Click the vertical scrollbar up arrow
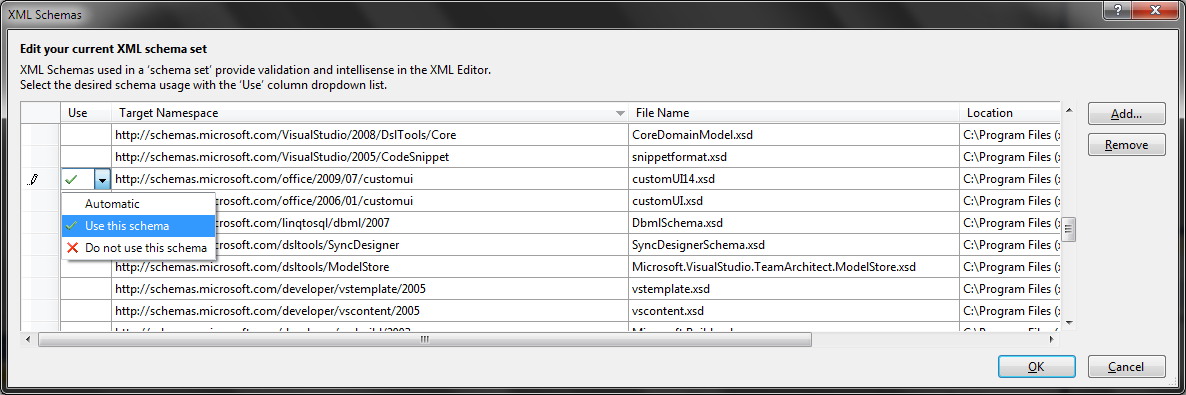 pos(1069,110)
